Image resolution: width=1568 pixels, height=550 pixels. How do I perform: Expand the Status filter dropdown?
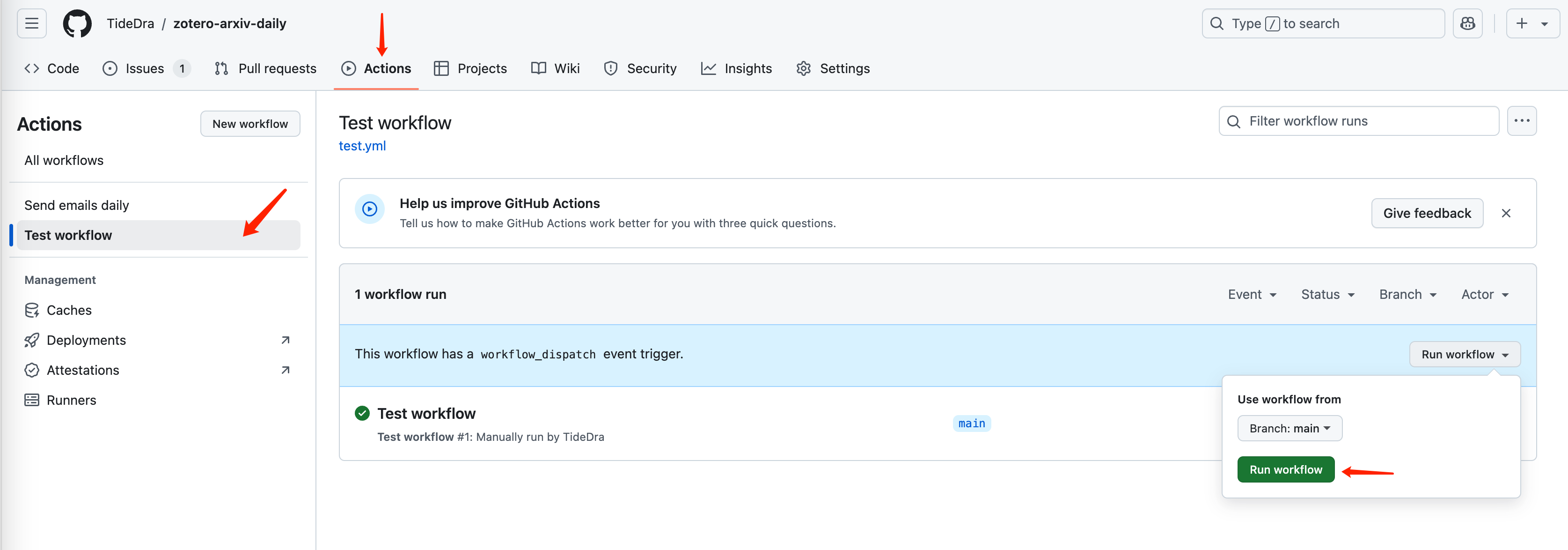(x=1327, y=294)
